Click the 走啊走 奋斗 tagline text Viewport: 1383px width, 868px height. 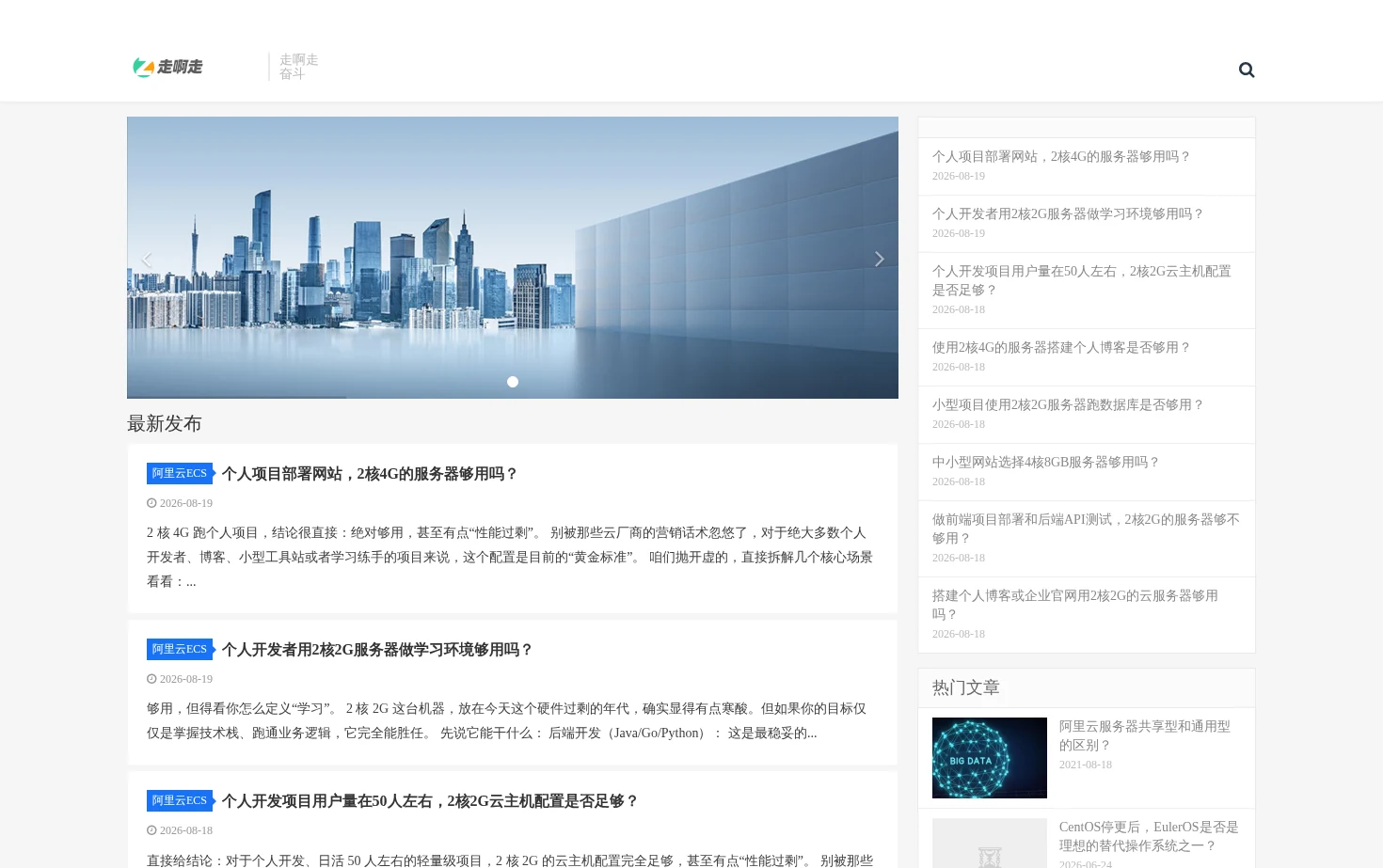298,67
